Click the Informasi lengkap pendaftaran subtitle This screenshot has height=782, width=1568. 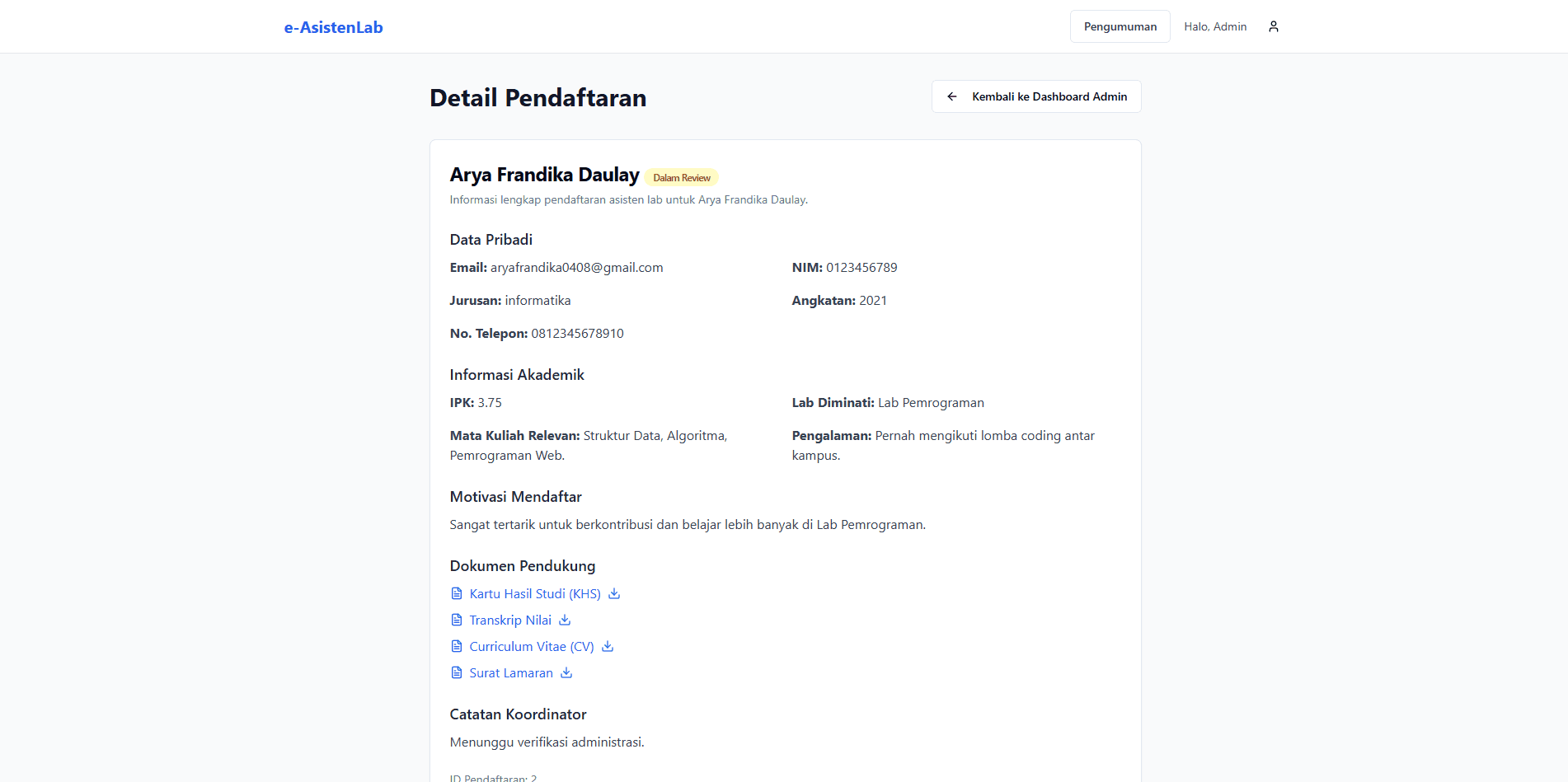click(629, 199)
